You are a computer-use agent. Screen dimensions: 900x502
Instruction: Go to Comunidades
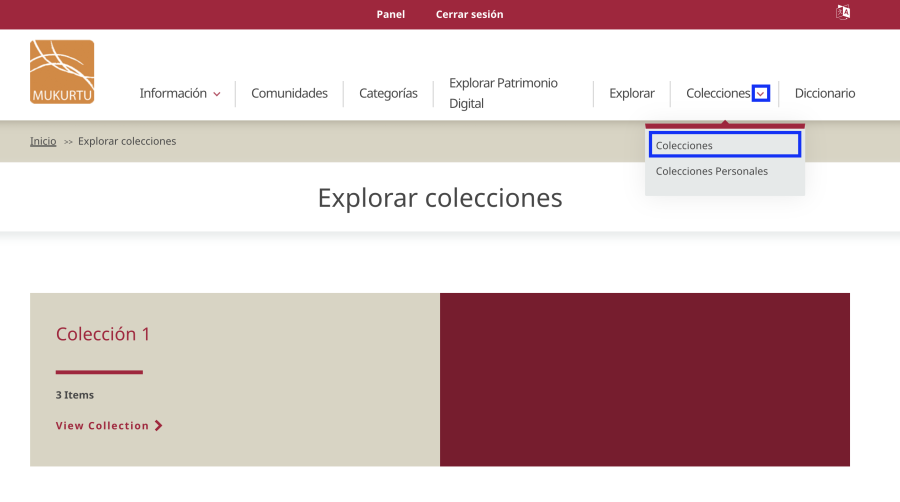pyautogui.click(x=289, y=93)
